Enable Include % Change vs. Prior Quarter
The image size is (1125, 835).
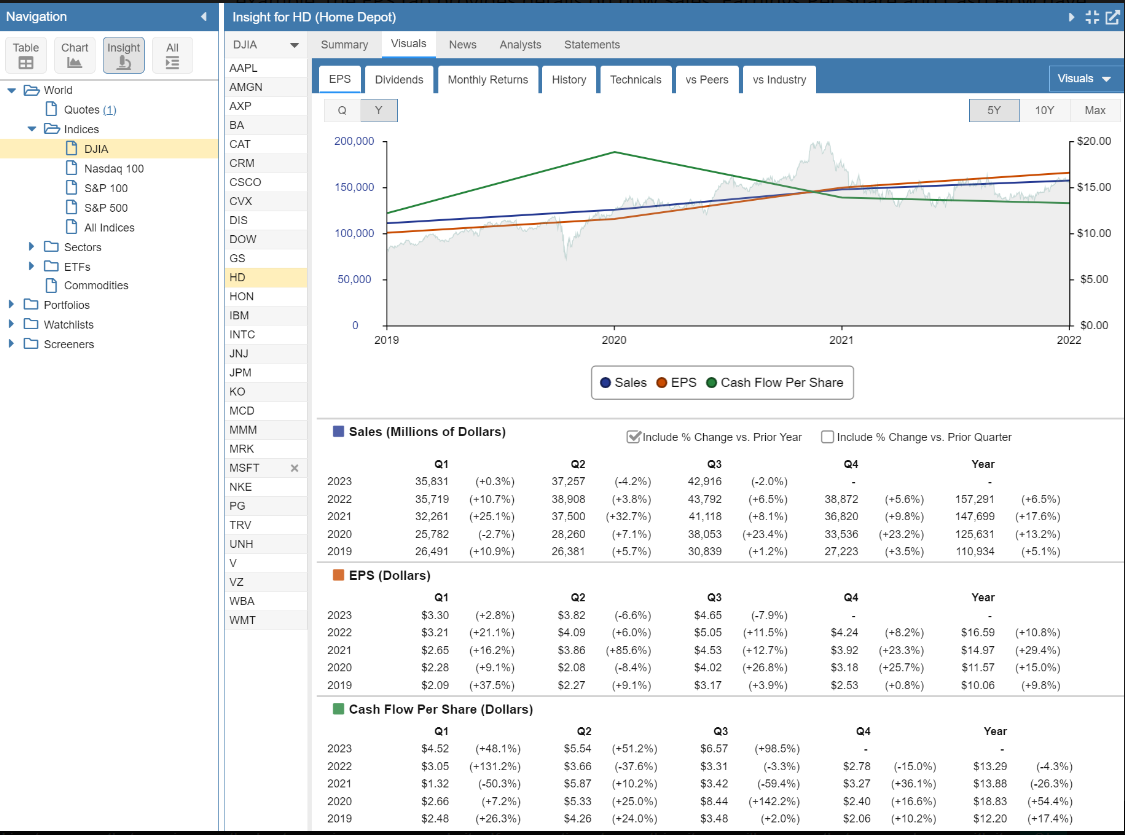(x=827, y=437)
